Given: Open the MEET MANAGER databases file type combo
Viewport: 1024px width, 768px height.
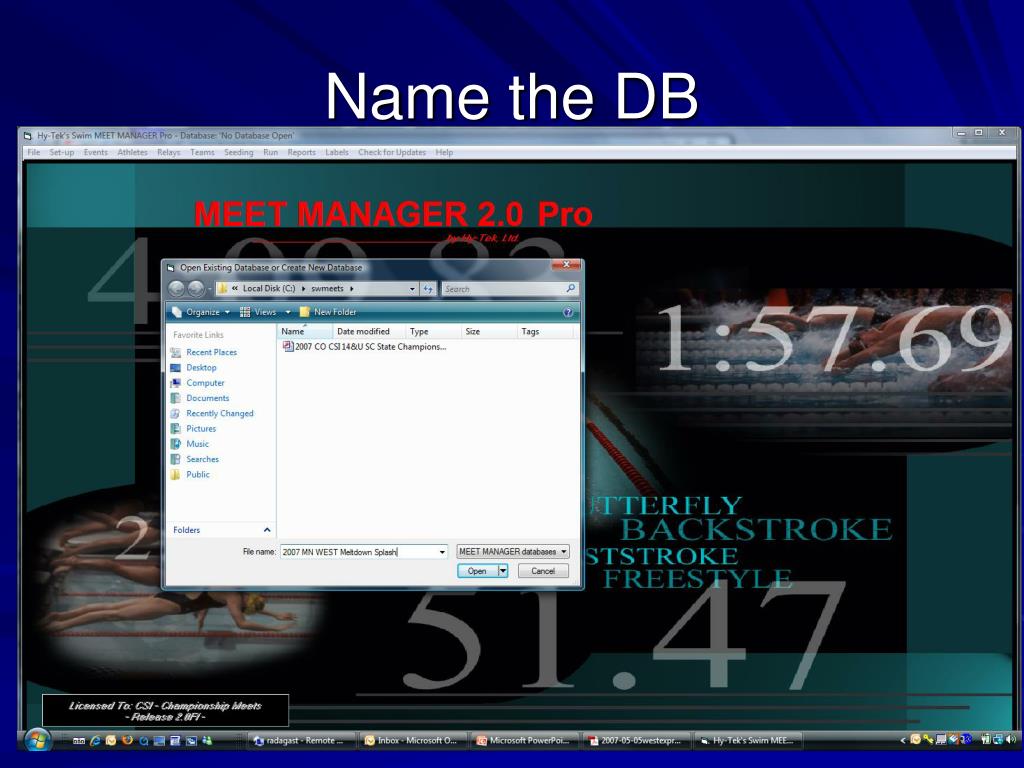Looking at the screenshot, I should [513, 552].
